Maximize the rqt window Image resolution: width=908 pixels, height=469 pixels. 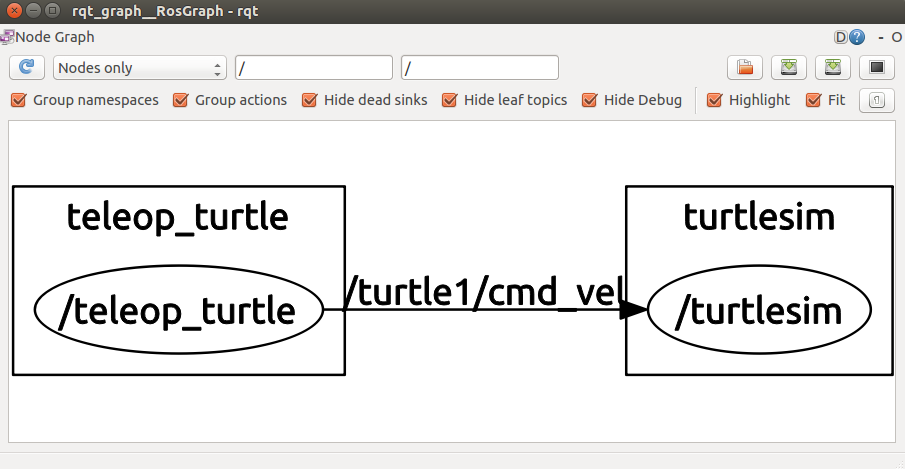pyautogui.click(x=52, y=10)
